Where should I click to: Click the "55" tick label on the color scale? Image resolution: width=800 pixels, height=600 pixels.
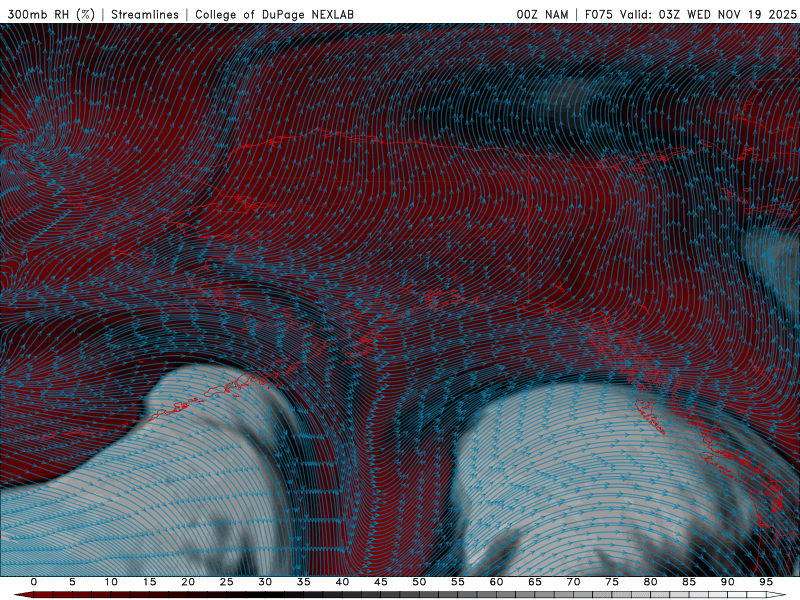click(458, 582)
